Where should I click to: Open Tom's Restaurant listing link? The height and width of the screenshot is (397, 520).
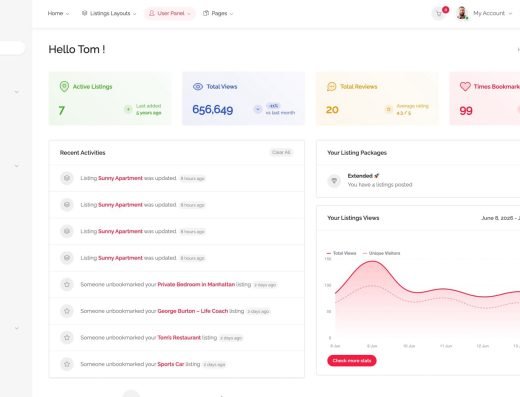179,338
